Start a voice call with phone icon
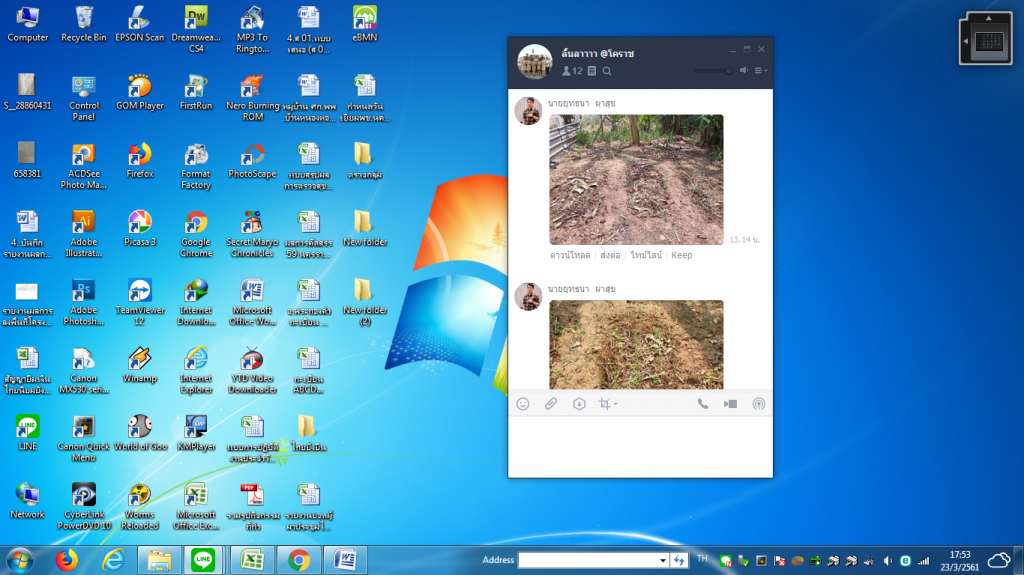 pyautogui.click(x=703, y=404)
